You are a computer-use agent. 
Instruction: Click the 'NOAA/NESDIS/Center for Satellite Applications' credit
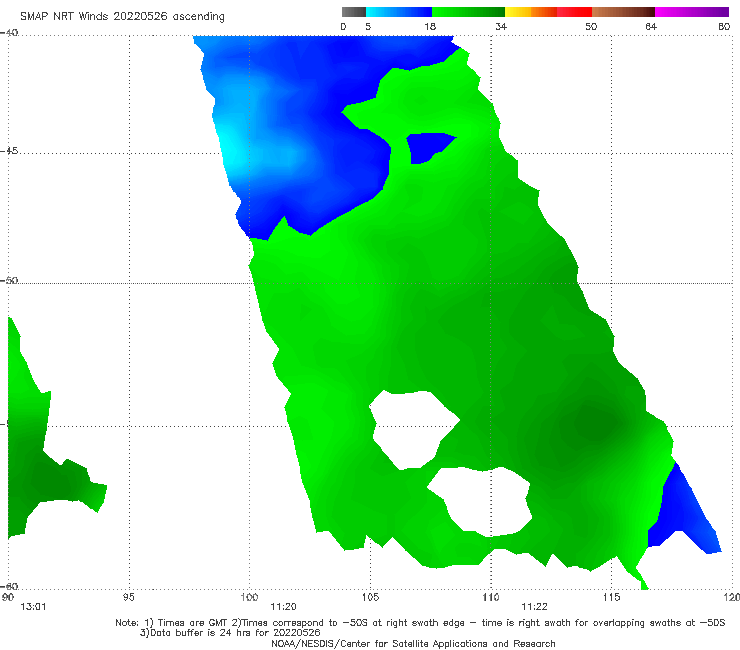(413, 644)
